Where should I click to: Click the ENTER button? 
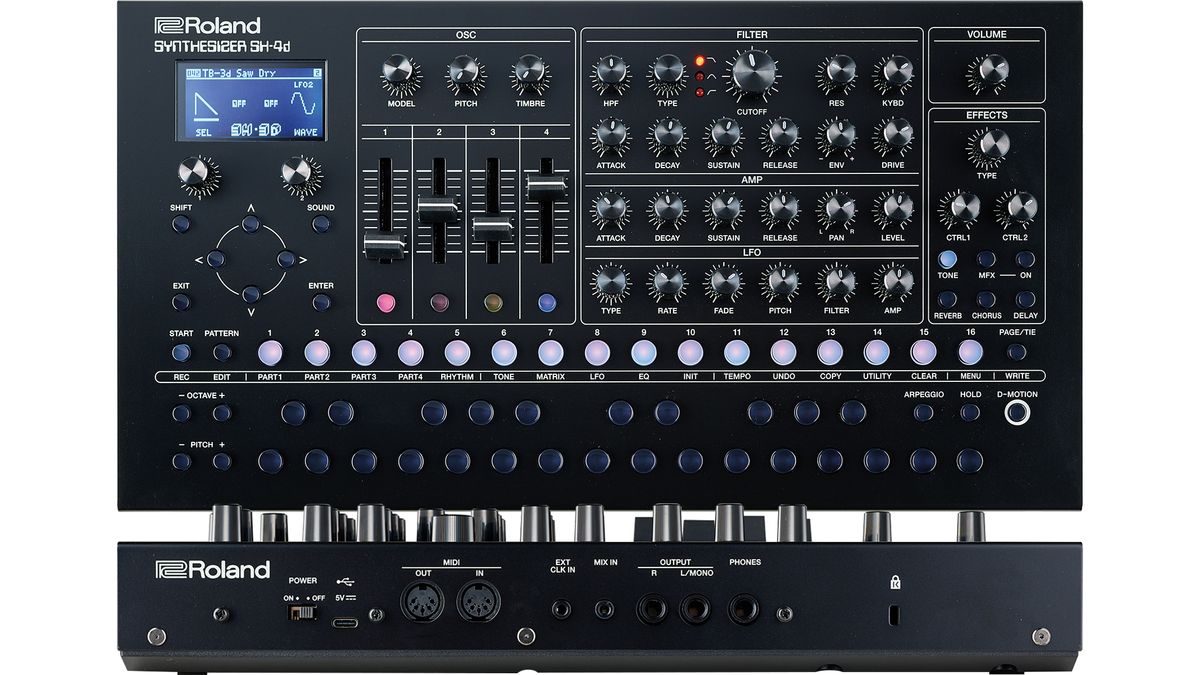(321, 302)
